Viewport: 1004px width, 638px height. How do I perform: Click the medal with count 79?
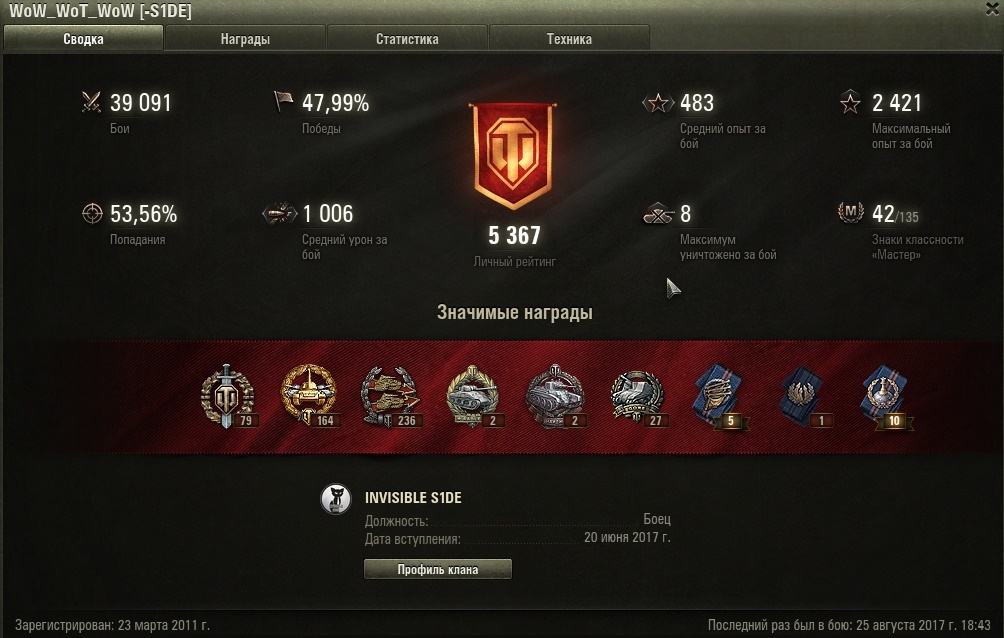227,397
